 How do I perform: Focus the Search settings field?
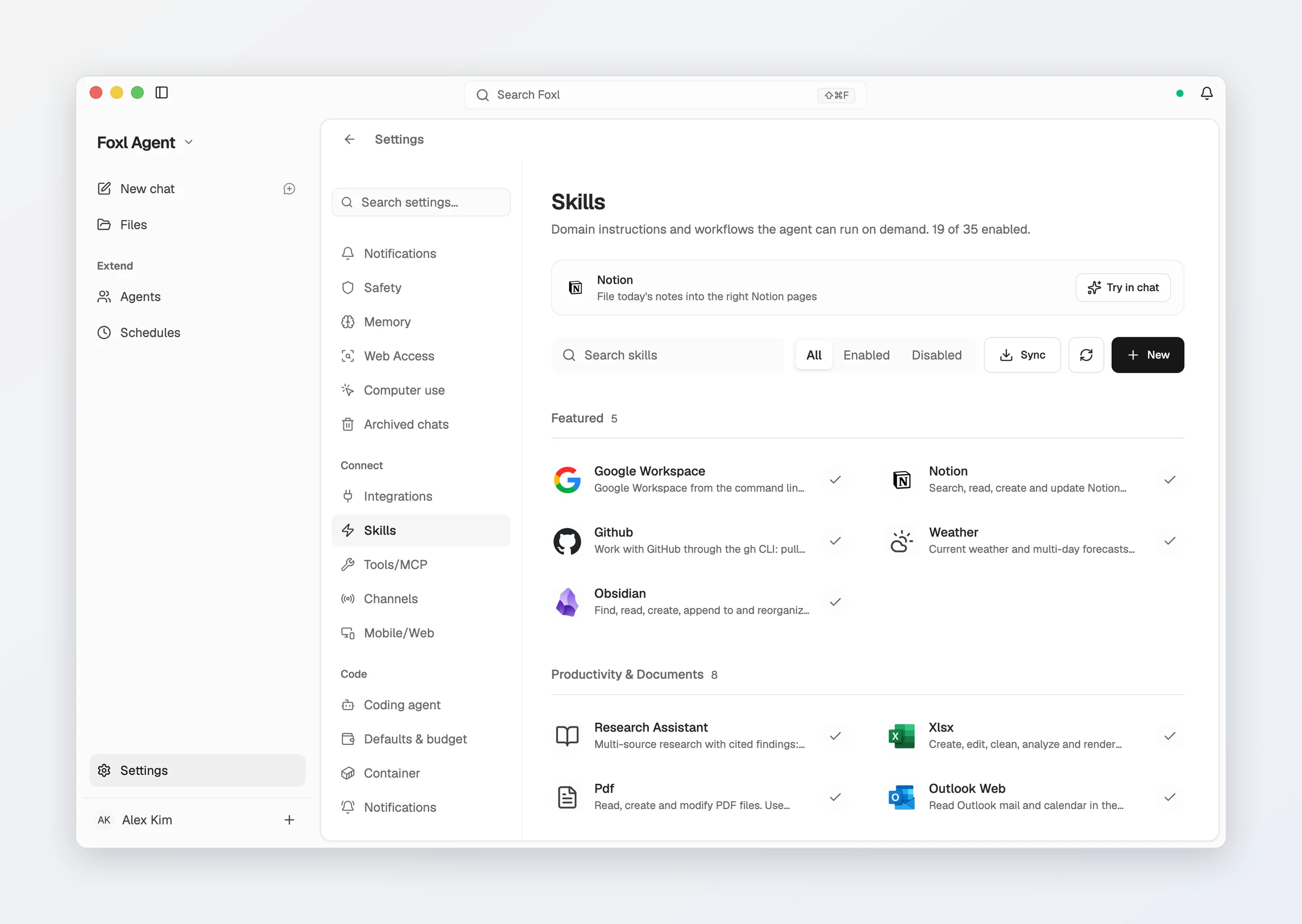pos(420,203)
